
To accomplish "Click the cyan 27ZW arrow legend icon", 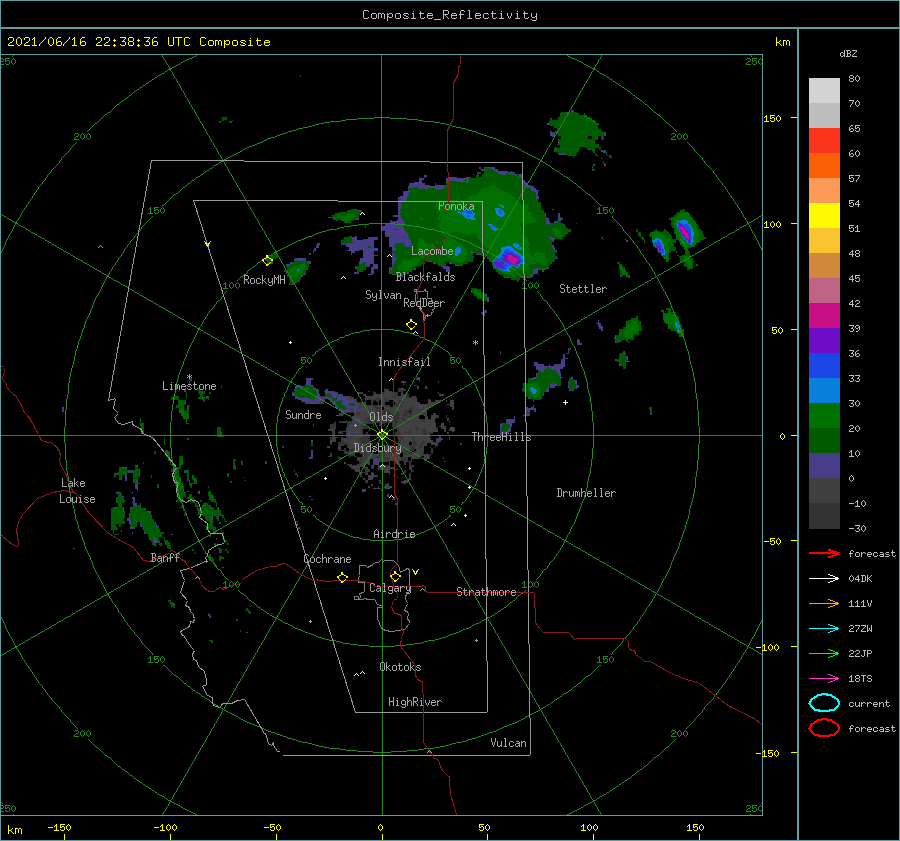I will [824, 629].
